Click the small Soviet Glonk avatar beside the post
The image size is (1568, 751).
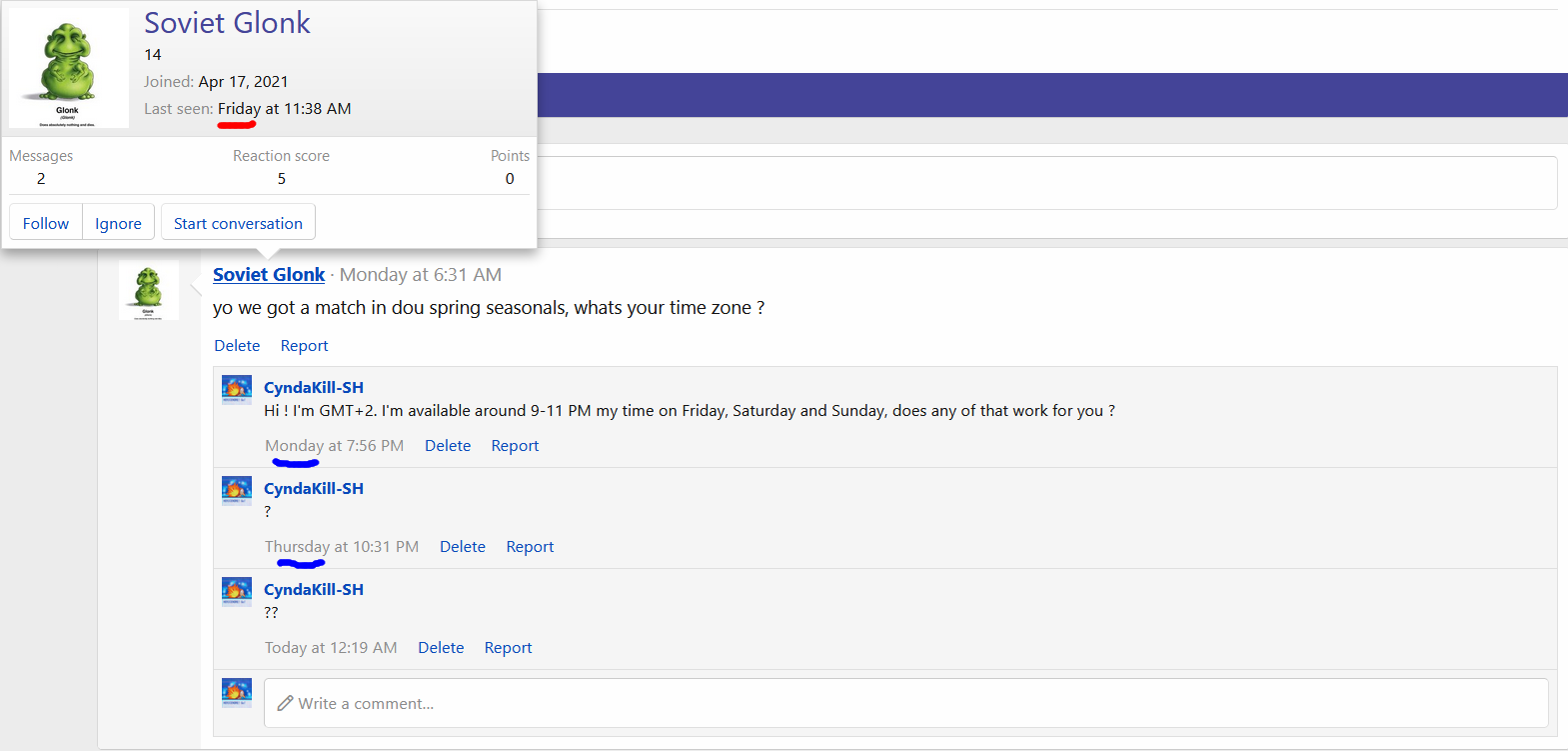[148, 290]
